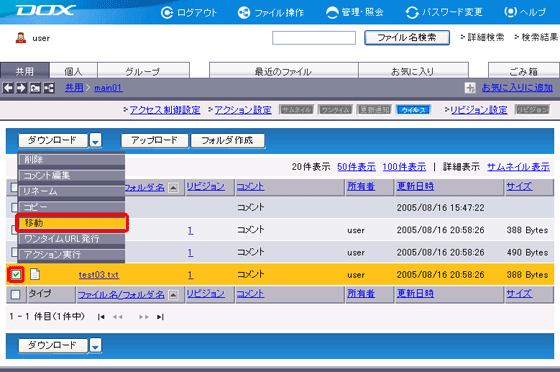Click the folder tree view icon
Screen dimensions: 560x372
49,88
